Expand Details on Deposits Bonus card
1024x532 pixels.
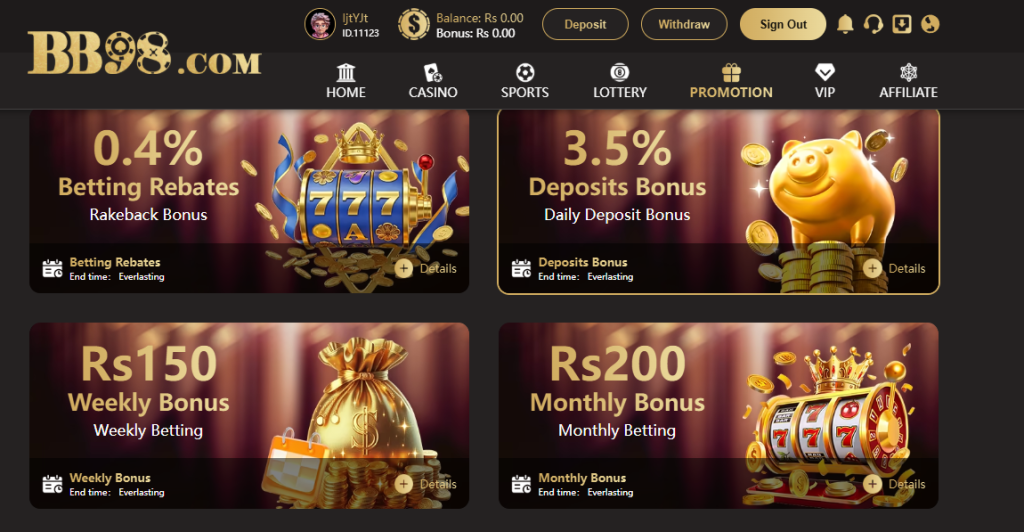point(895,268)
